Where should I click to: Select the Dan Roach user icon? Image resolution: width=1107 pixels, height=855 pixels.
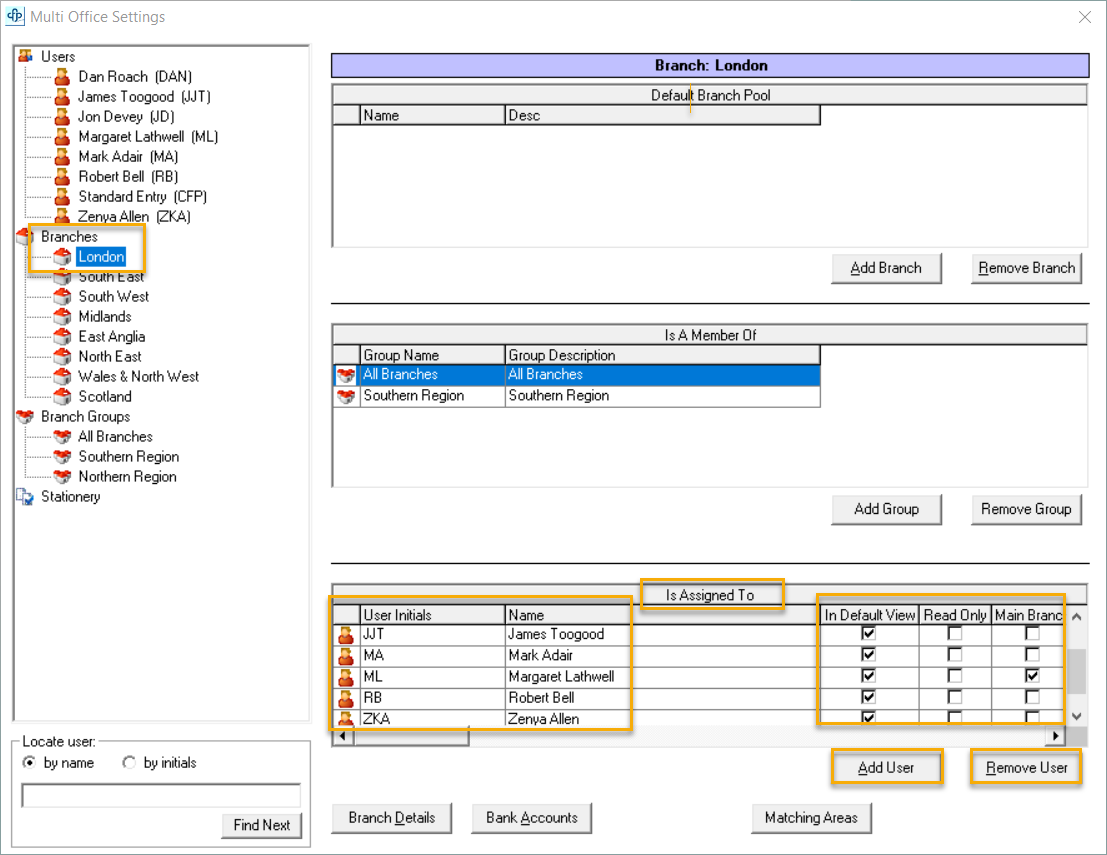coord(62,76)
